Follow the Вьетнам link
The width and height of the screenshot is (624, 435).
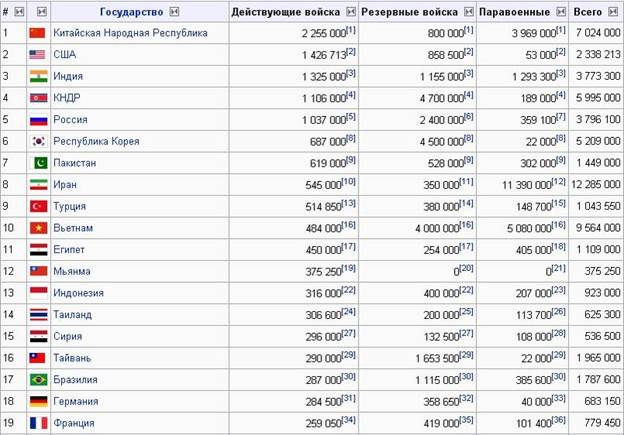73,228
